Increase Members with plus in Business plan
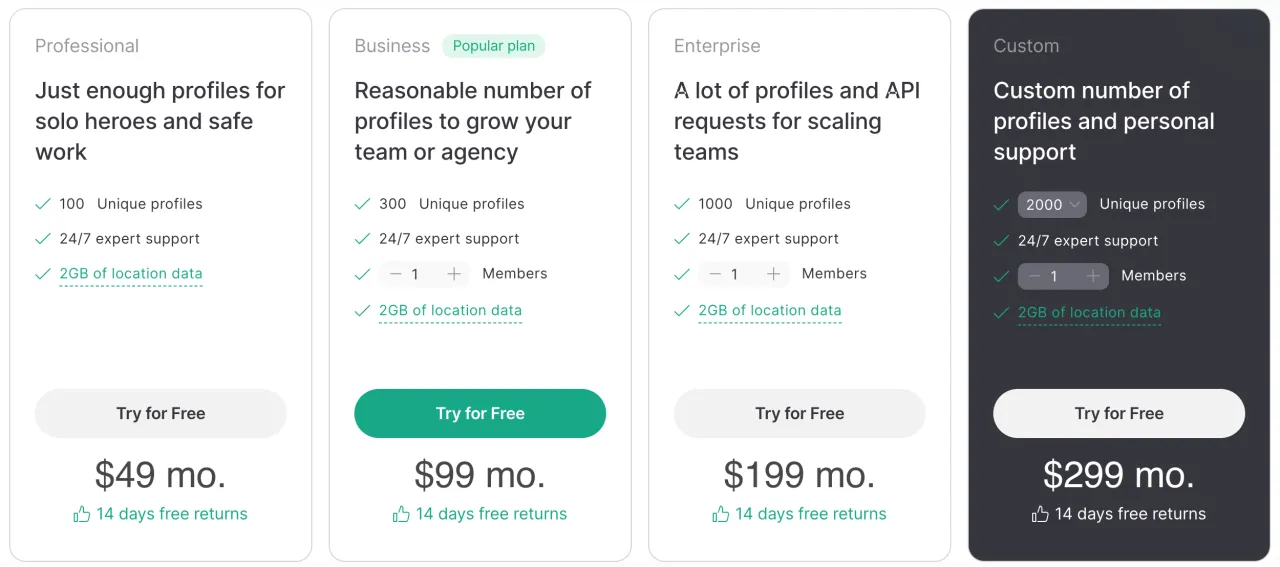Viewport: 1280px width, 567px height. (454, 274)
